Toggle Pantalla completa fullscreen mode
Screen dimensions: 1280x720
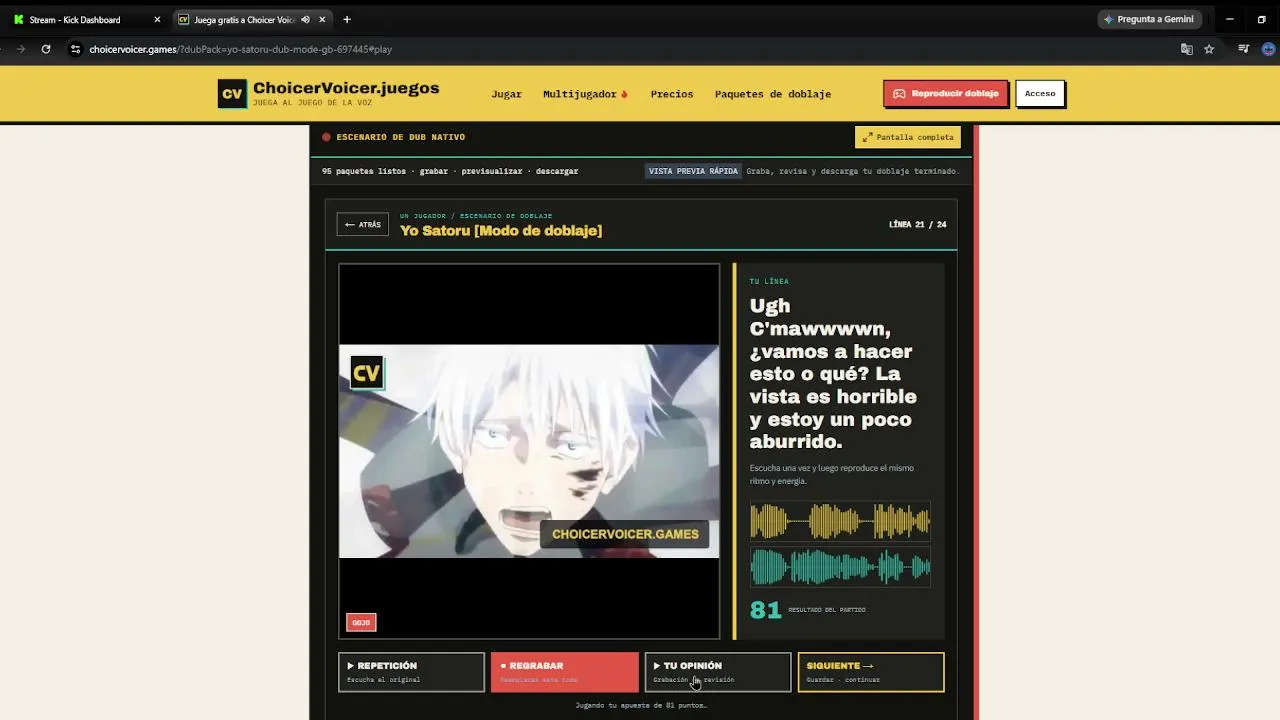tap(908, 137)
